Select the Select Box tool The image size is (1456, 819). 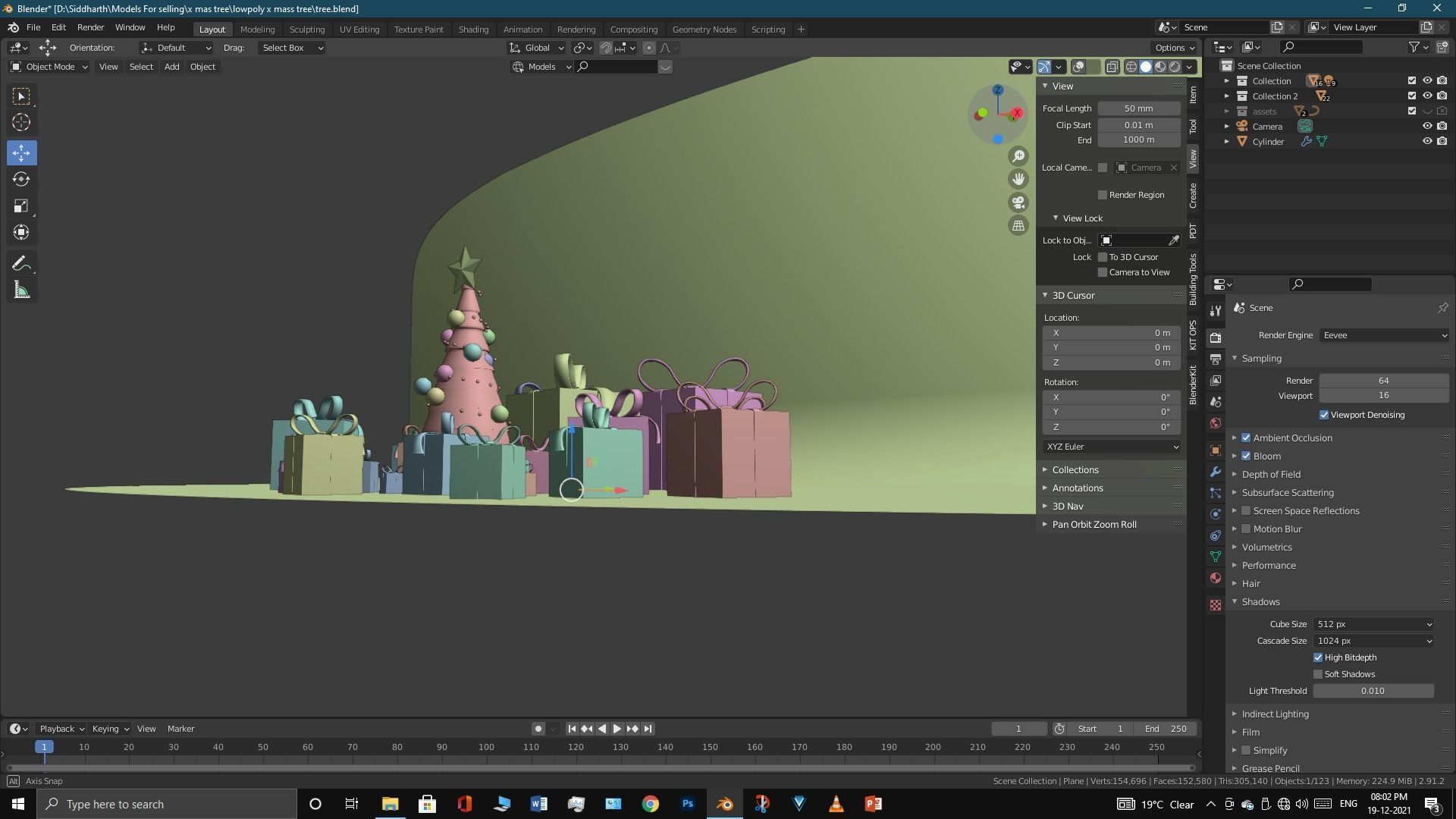pos(21,96)
